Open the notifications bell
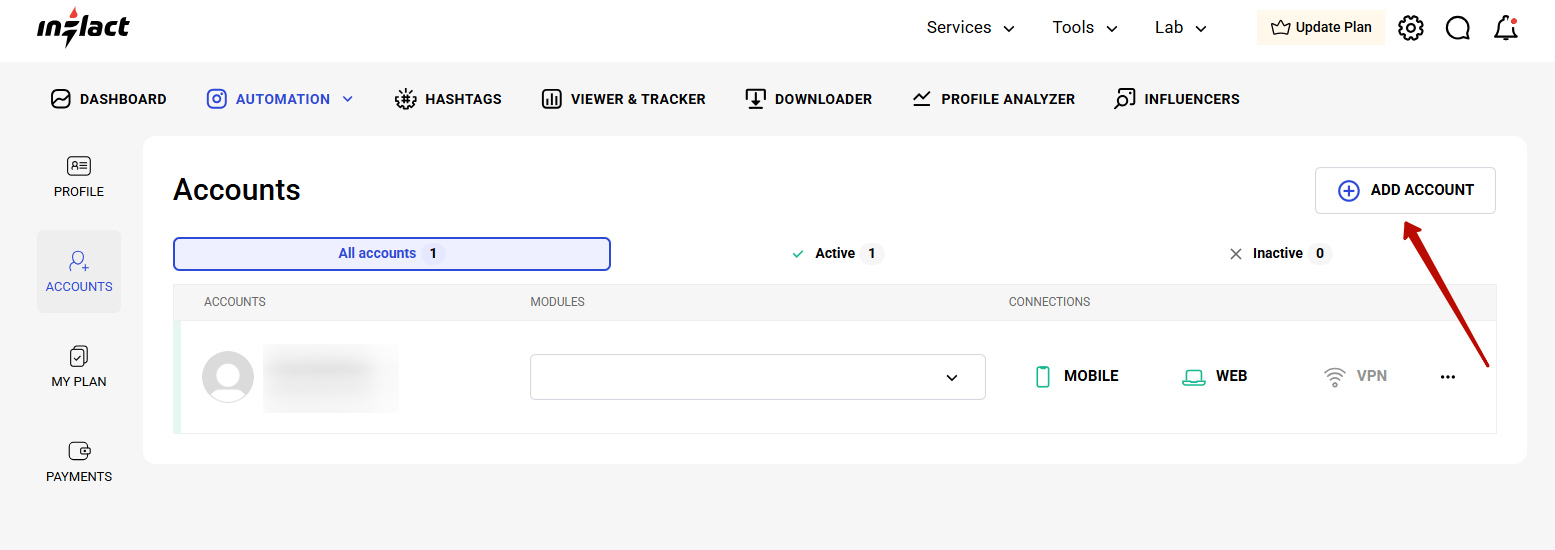This screenshot has height=550, width=1555. point(1506,28)
